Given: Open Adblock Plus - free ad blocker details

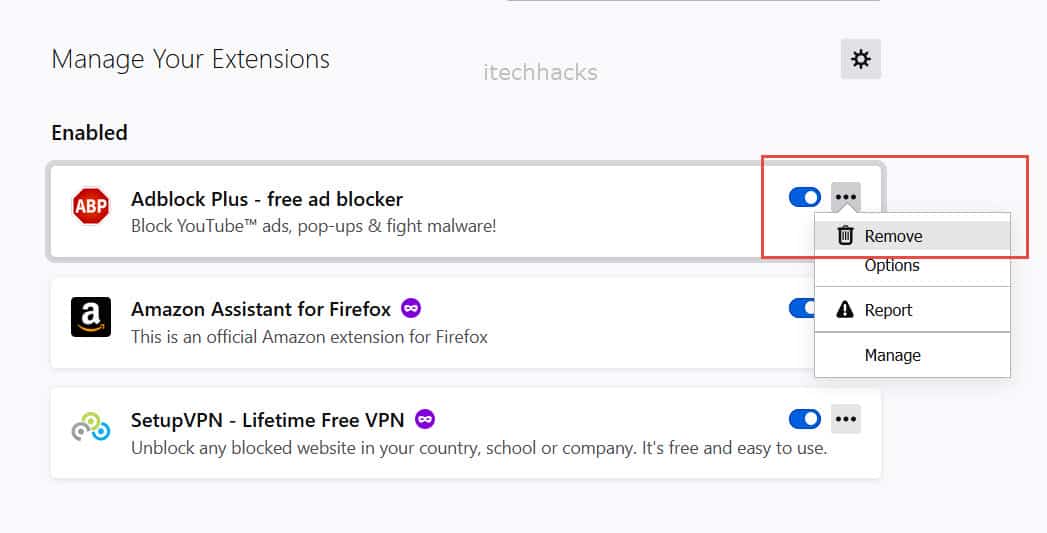Looking at the screenshot, I should tap(267, 199).
